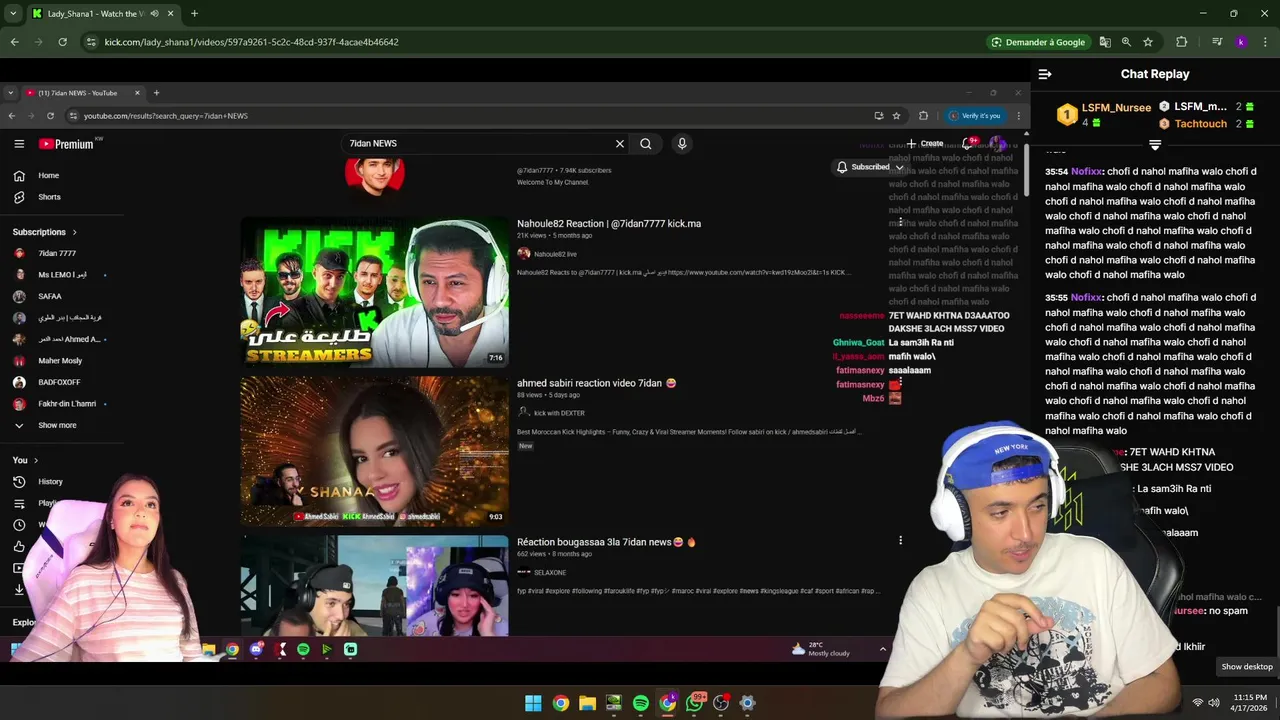The image size is (1280, 720).
Task: Open File Explorer from the taskbar
Action: 587,703
